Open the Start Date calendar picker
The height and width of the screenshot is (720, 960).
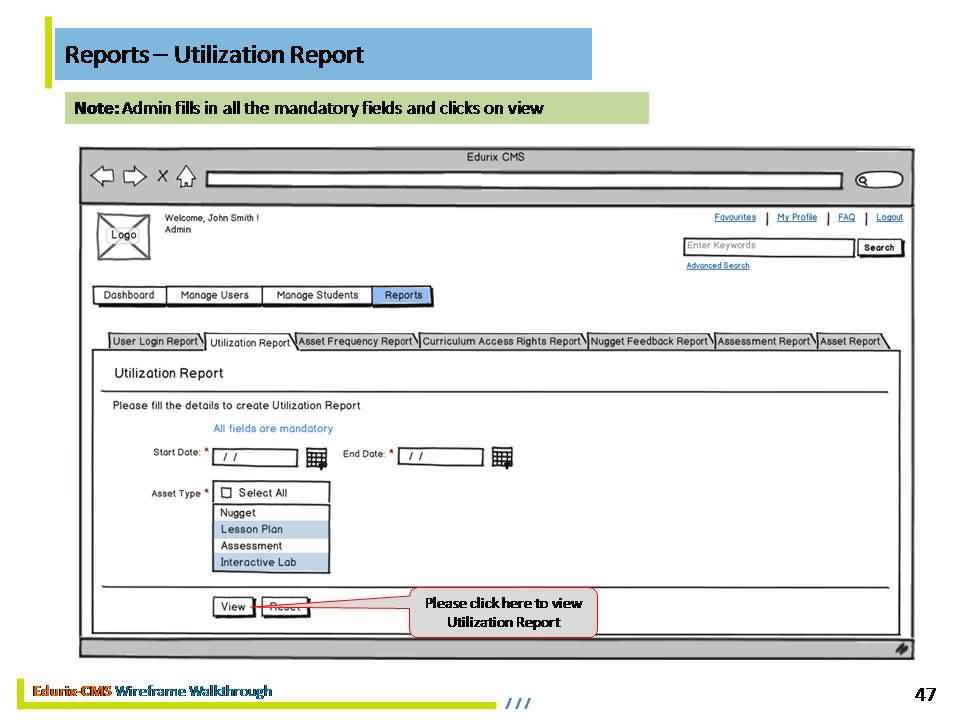pos(316,458)
